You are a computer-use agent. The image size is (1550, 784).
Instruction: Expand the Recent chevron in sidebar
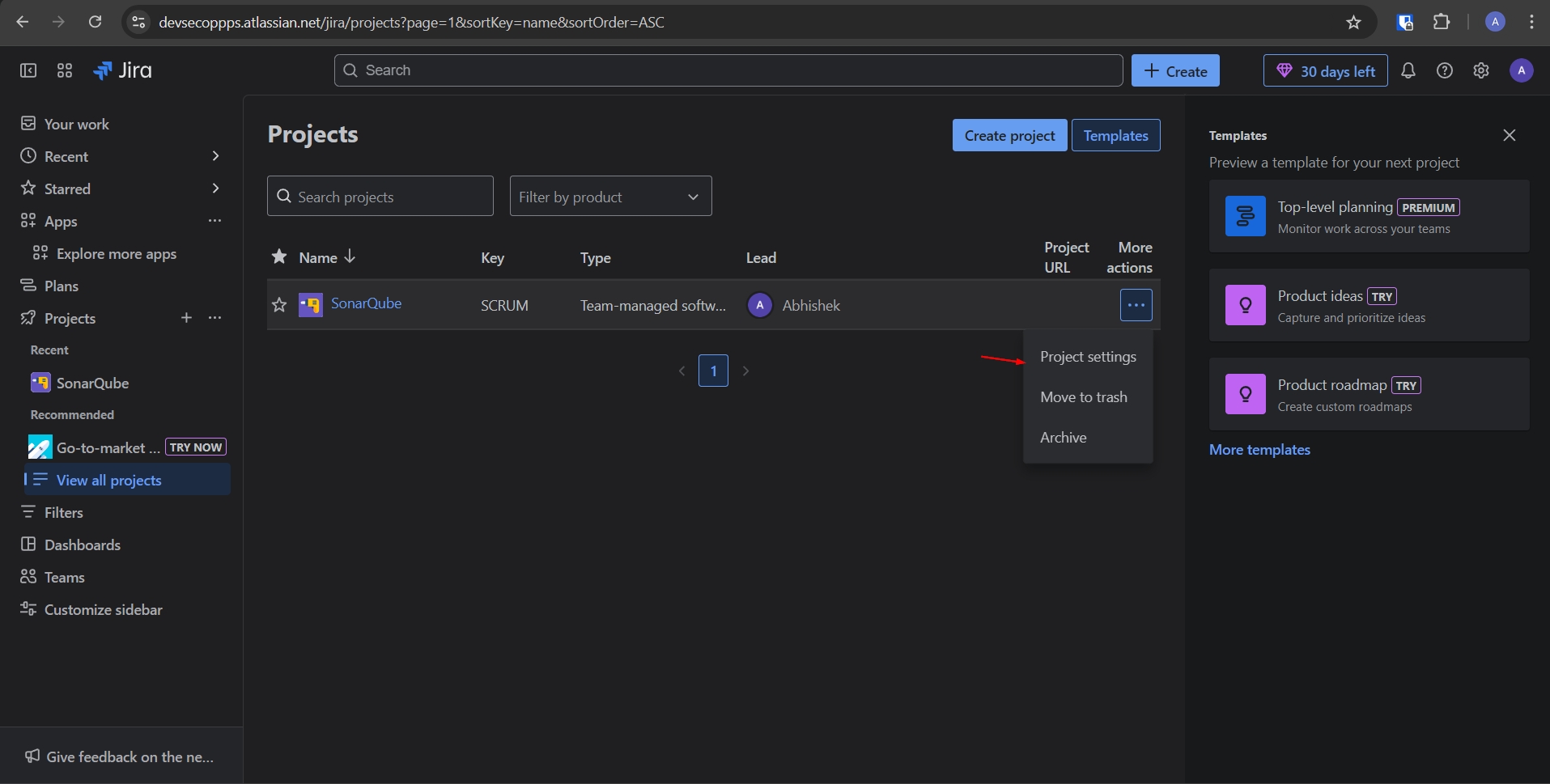click(x=215, y=156)
